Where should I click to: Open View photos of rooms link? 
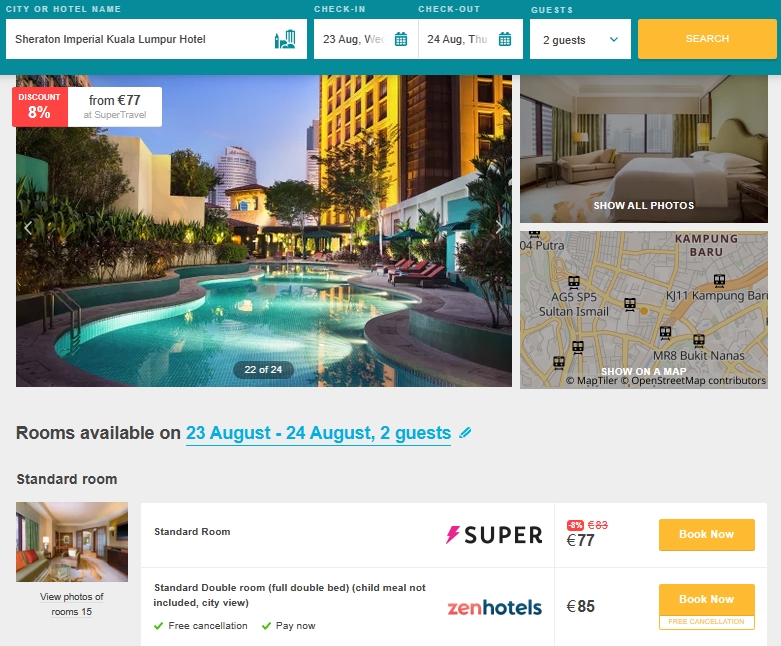point(72,604)
